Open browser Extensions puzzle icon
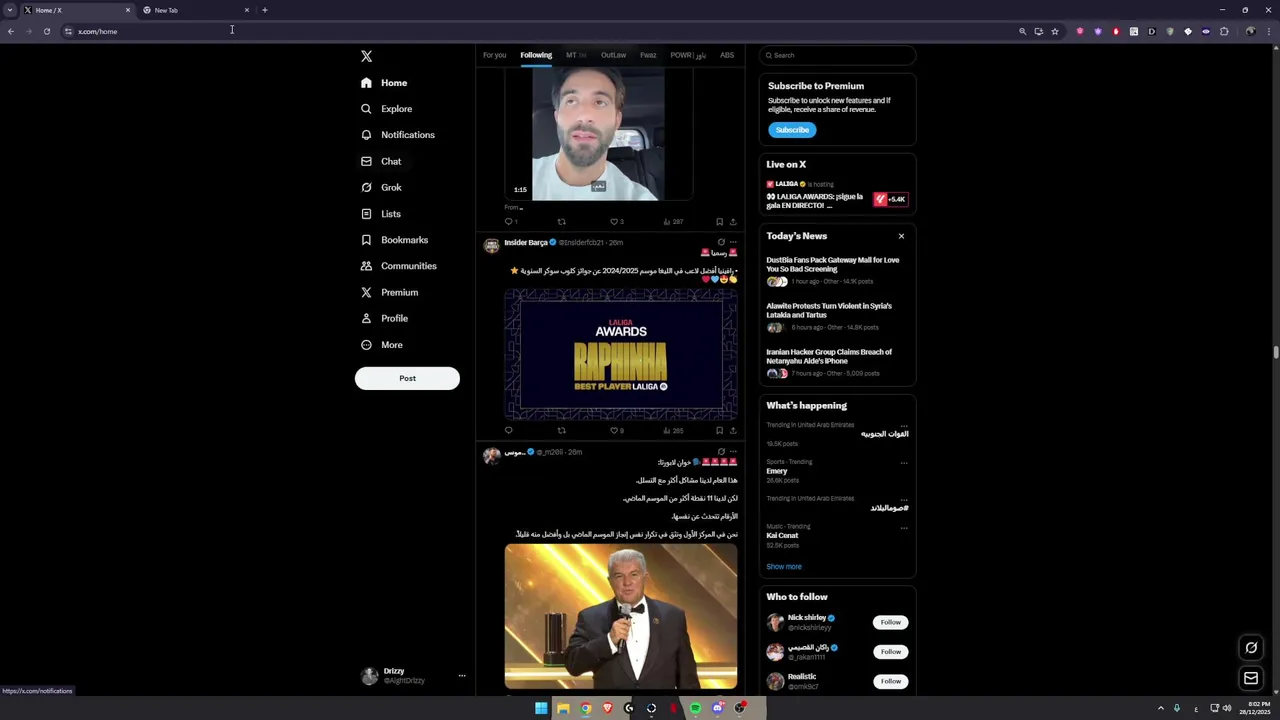The height and width of the screenshot is (720, 1280). tap(1223, 31)
